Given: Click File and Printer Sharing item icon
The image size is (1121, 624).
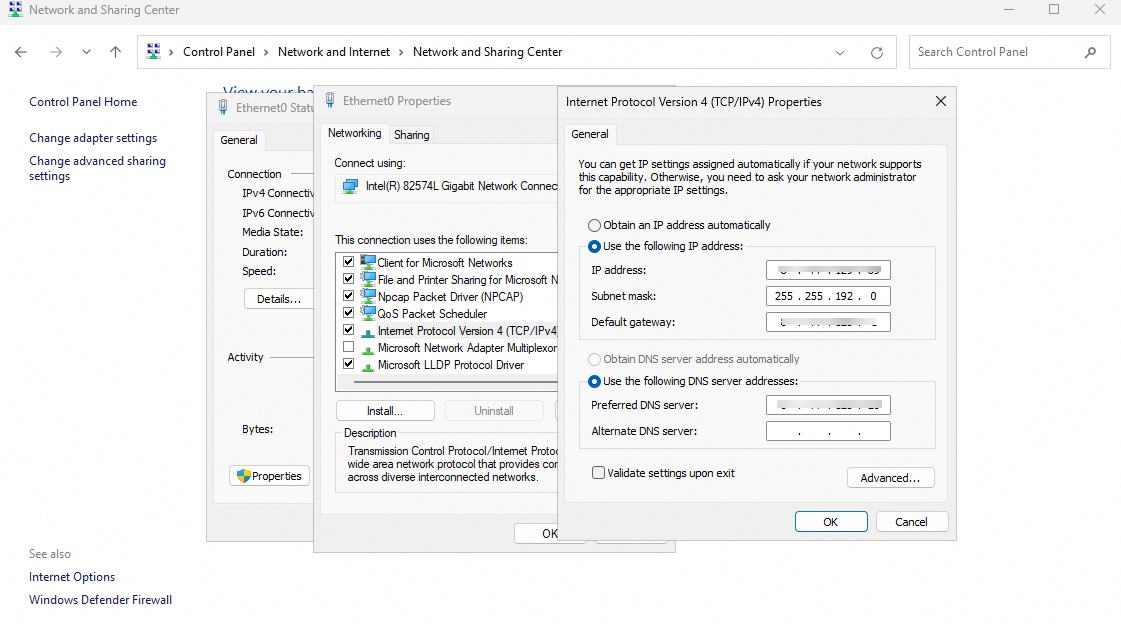Looking at the screenshot, I should pyautogui.click(x=367, y=279).
